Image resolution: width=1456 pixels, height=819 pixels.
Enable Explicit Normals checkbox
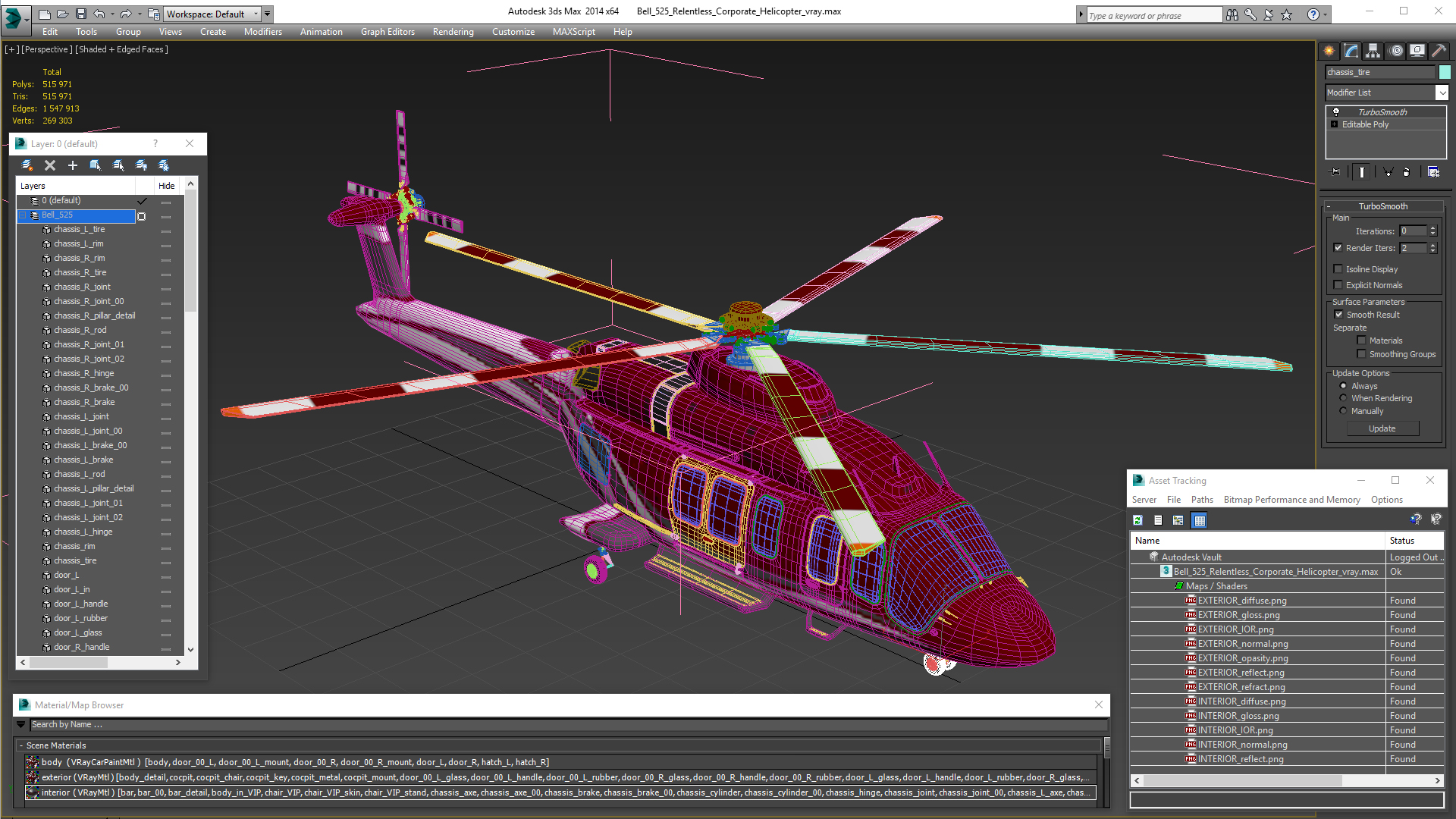[1338, 285]
